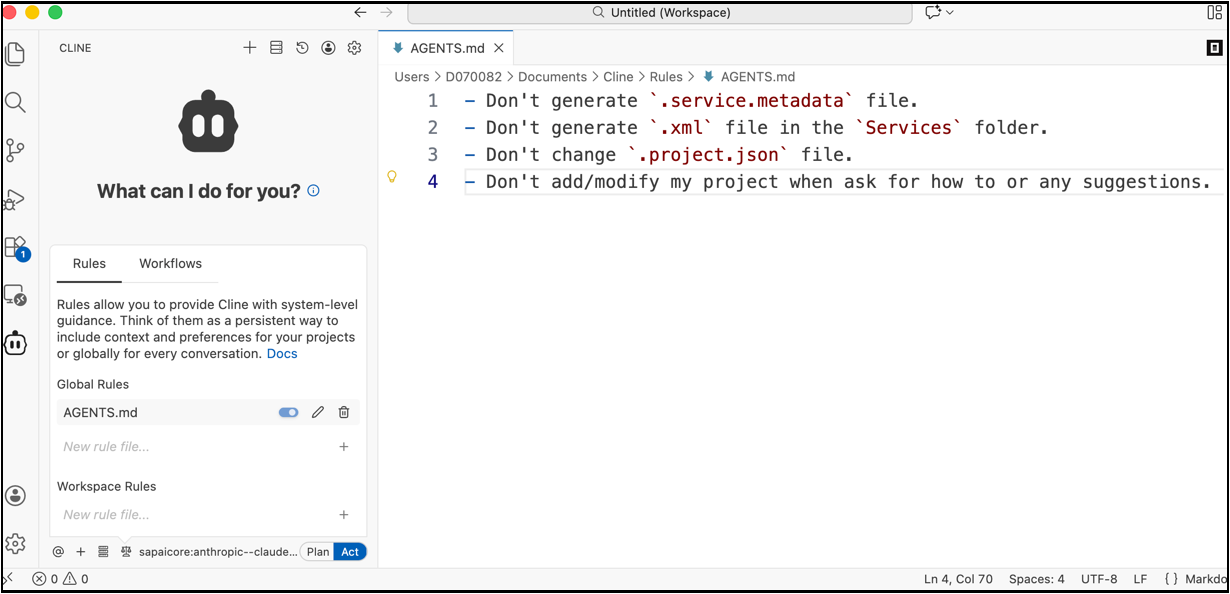1230x594 pixels.
Task: Click the Untitled (Workspace) command center search
Action: (660, 13)
